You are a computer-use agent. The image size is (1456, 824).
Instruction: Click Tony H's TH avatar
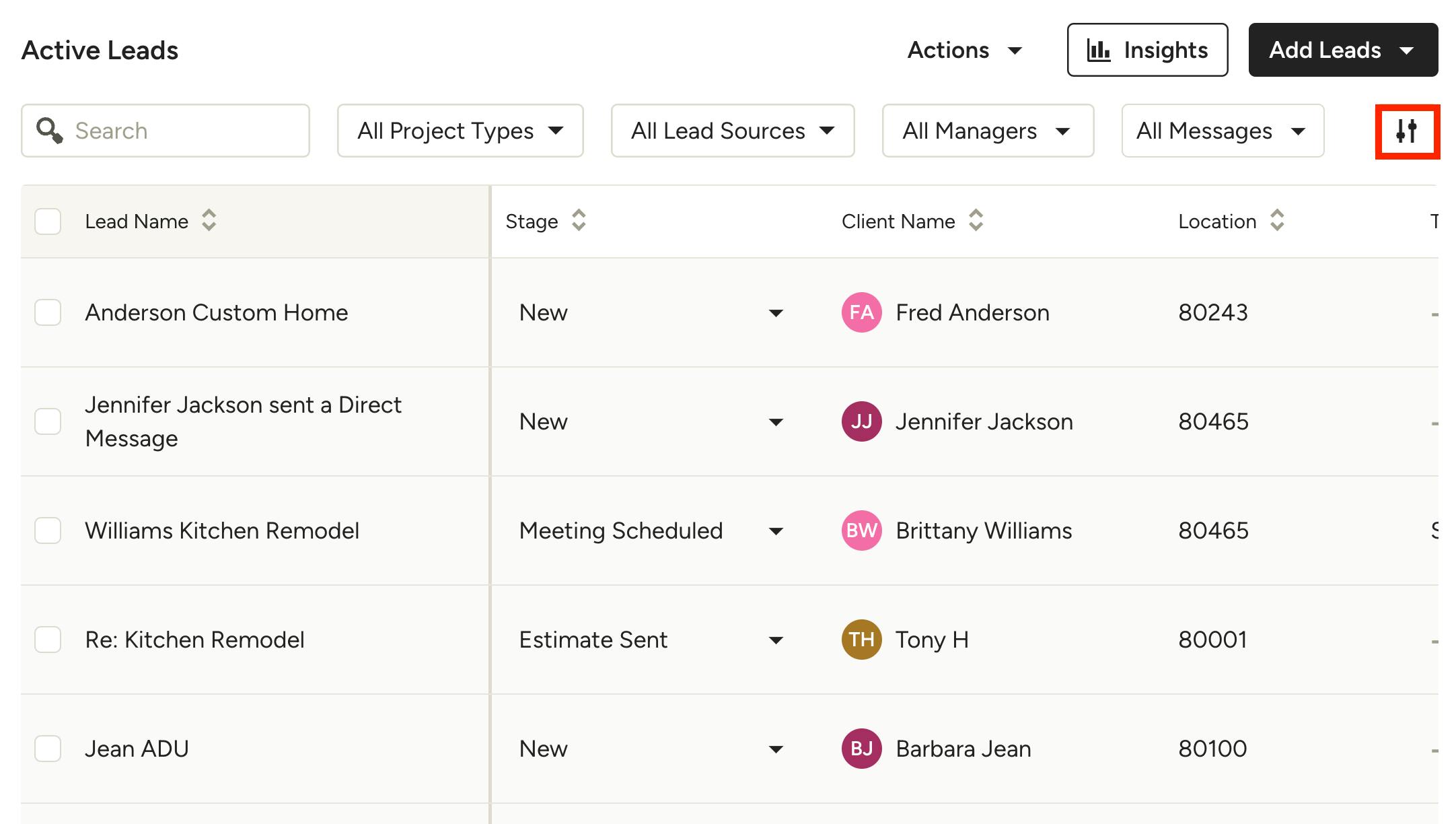point(861,640)
